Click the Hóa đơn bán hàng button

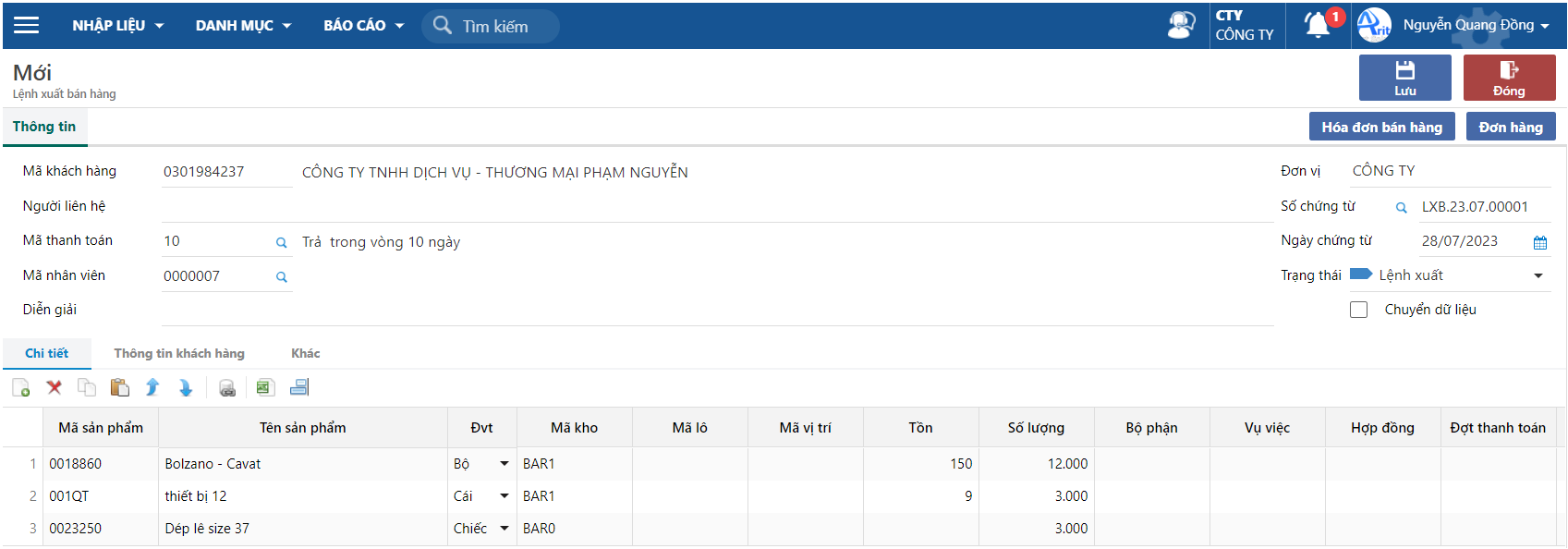(x=1381, y=128)
